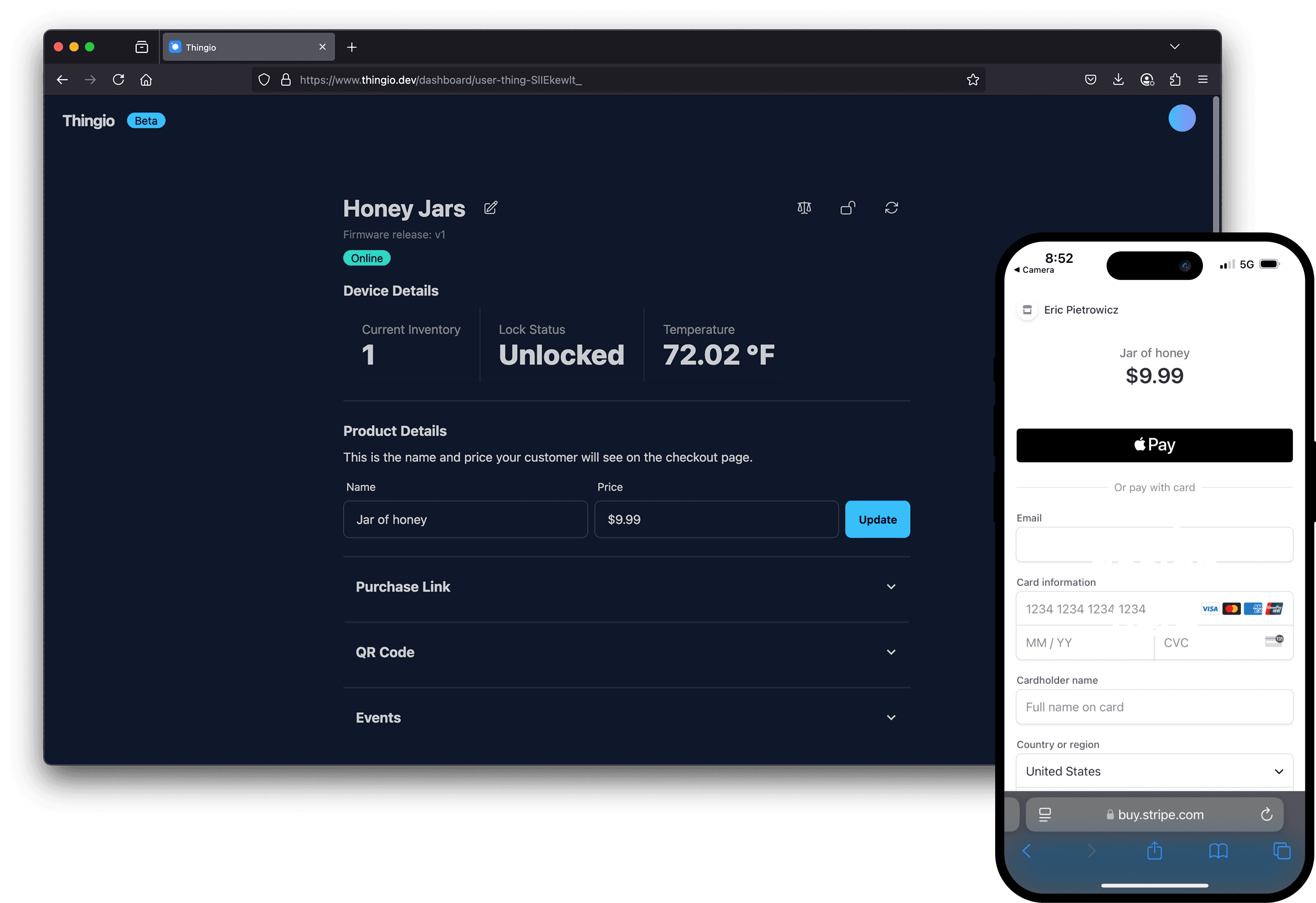The width and height of the screenshot is (1316, 903).
Task: Open the extensions puzzle icon
Action: click(x=1175, y=80)
